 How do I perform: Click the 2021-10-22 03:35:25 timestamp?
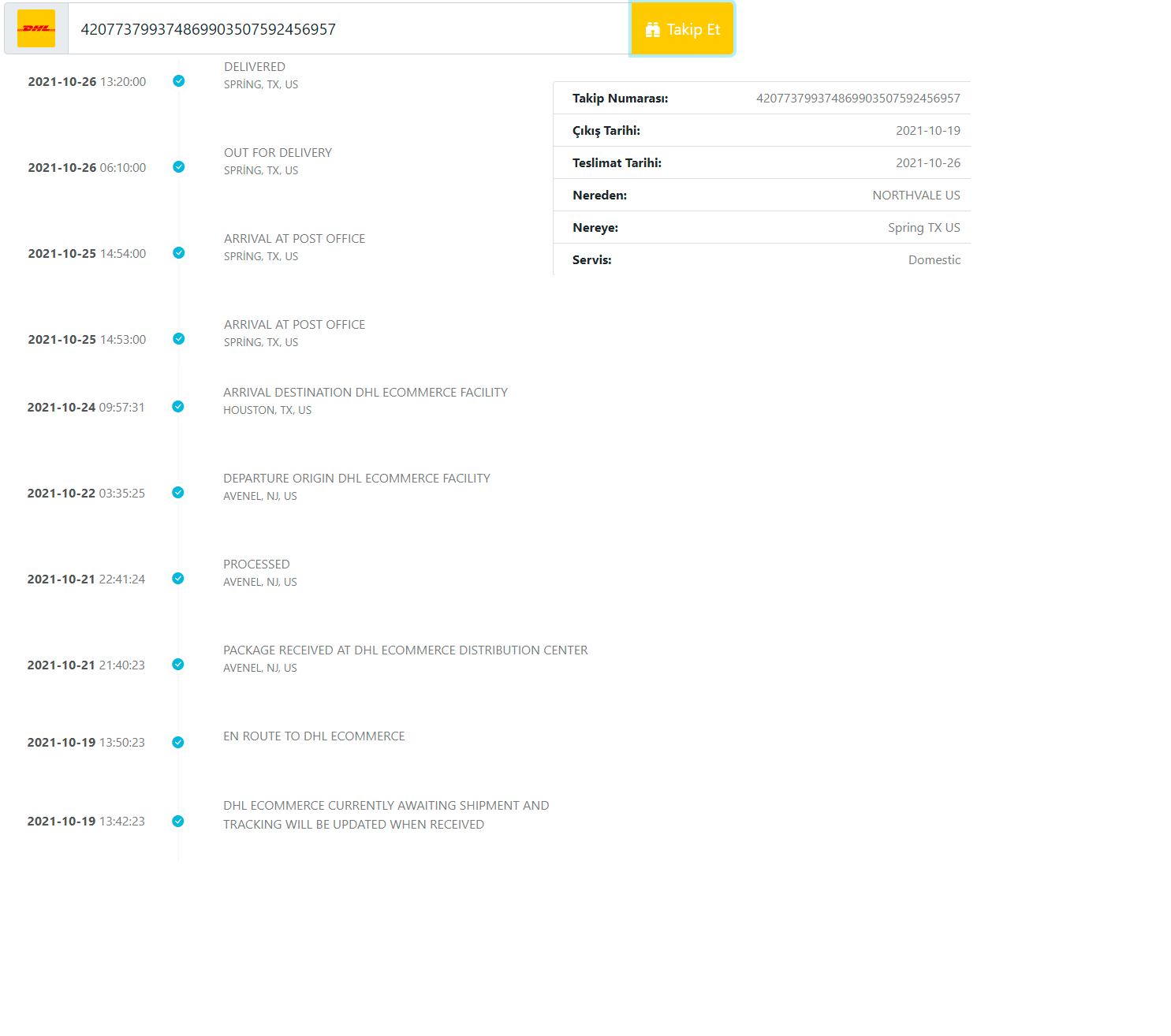(x=86, y=494)
